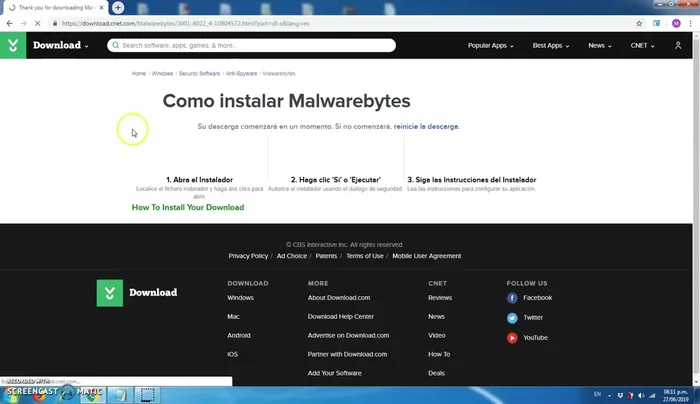Image resolution: width=700 pixels, height=404 pixels.
Task: Open the Privacy Policy link
Action: [x=248, y=256]
